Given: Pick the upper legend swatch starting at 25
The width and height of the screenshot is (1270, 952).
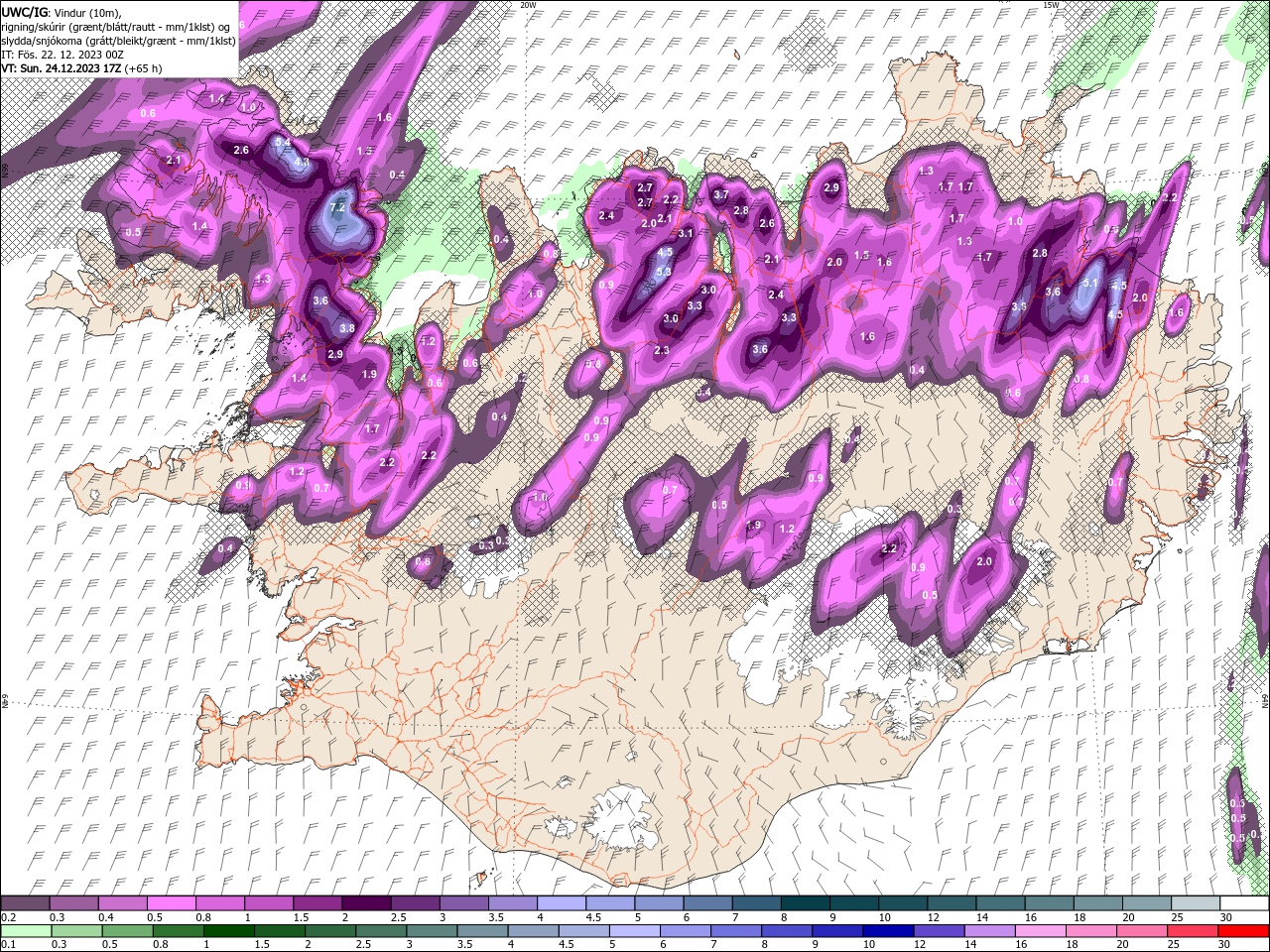Looking at the screenshot, I should pyautogui.click(x=1196, y=903).
